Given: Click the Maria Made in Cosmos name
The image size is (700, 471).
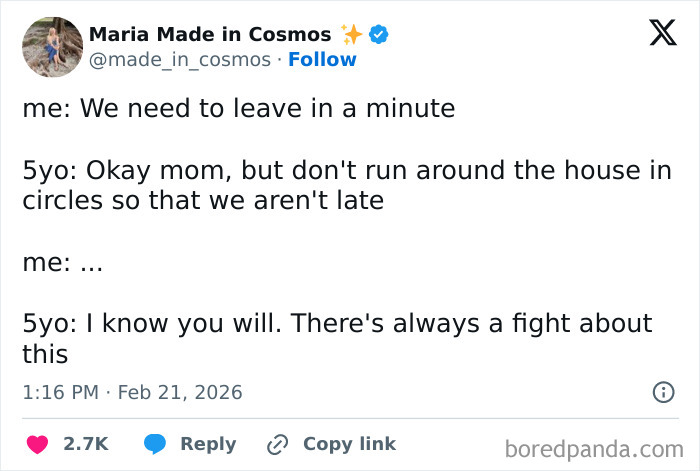Looking at the screenshot, I should [210, 35].
